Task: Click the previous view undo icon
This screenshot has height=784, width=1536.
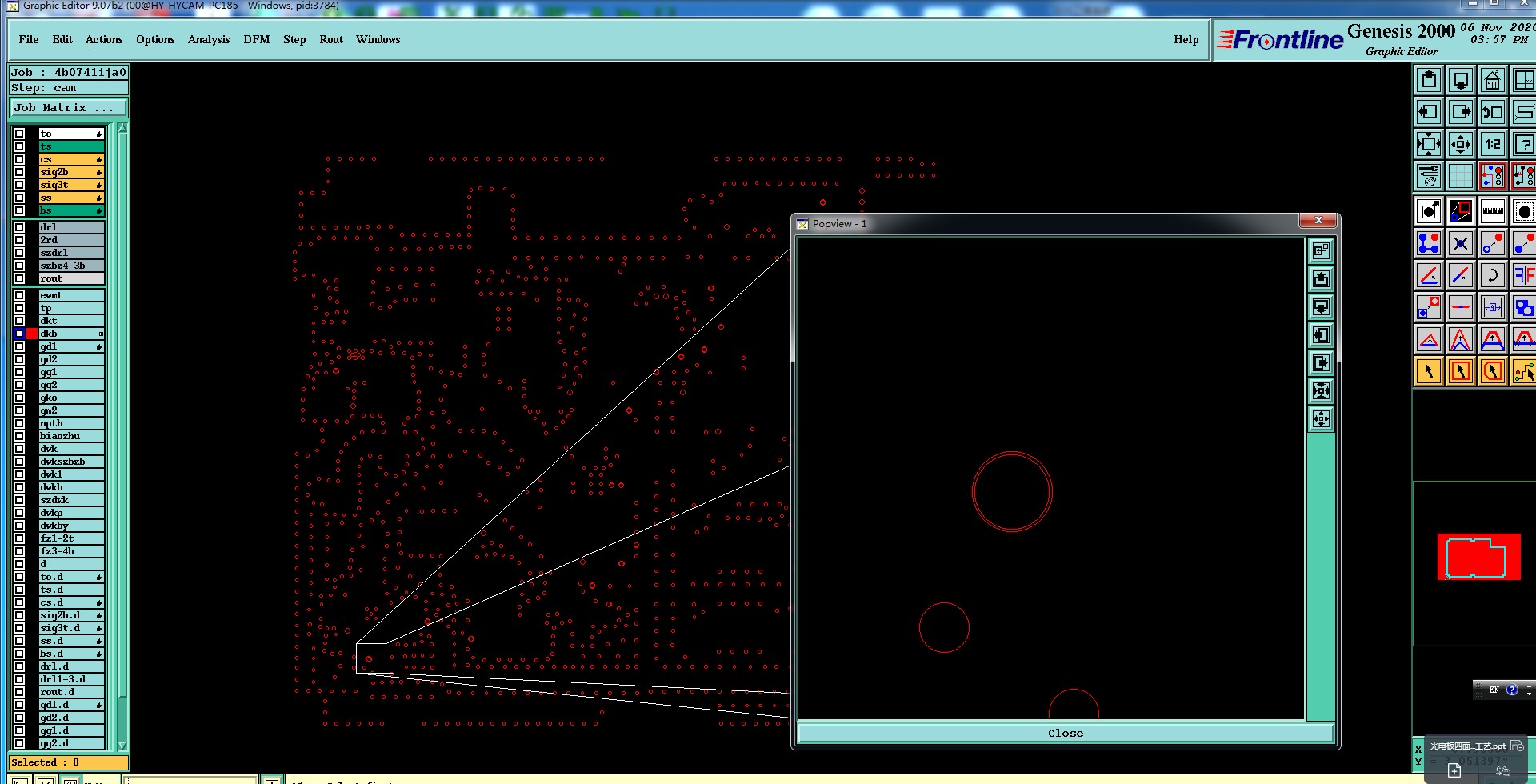Action: click(x=1493, y=112)
